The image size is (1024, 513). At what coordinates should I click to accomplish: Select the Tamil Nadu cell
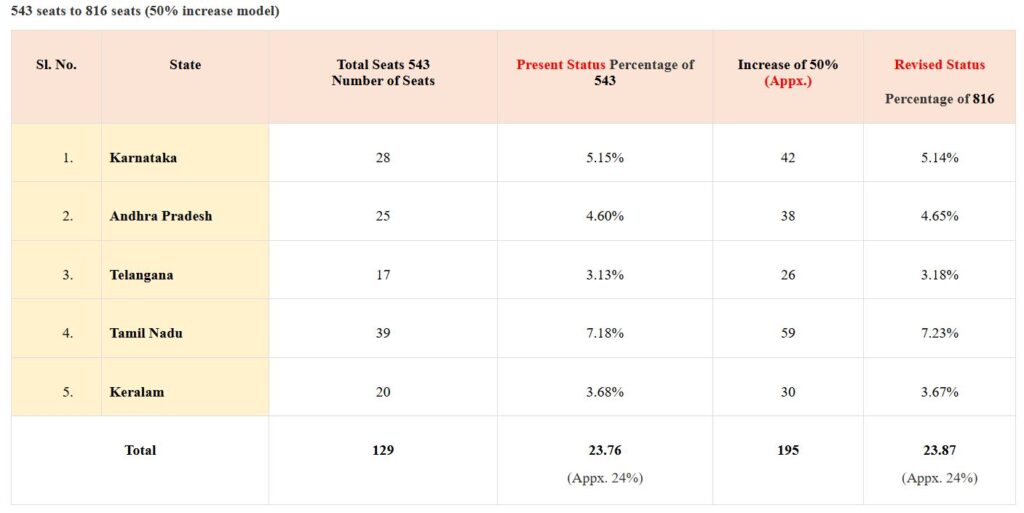[x=144, y=333]
